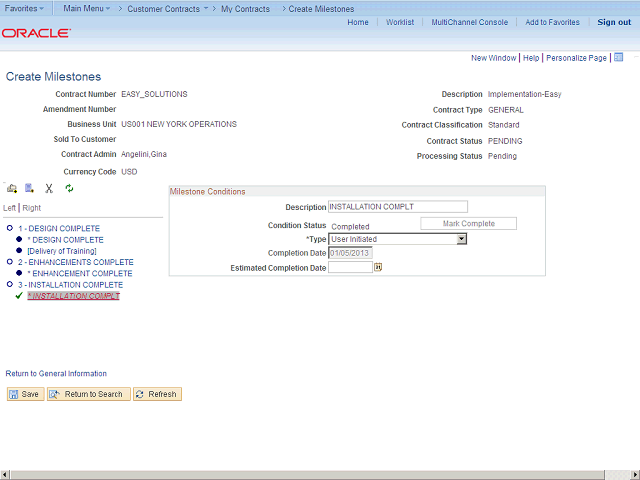Go to Home in top navigation
640x480 pixels.
(x=358, y=22)
